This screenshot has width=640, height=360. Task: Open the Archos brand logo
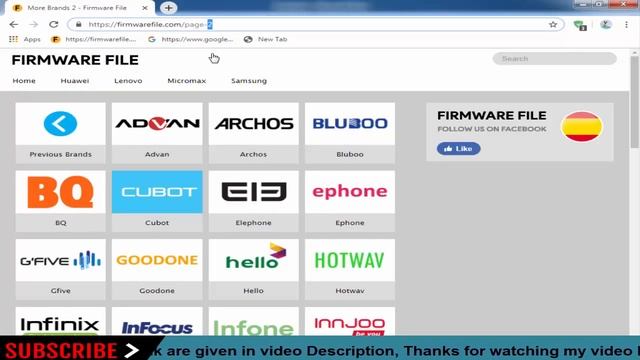tap(253, 124)
